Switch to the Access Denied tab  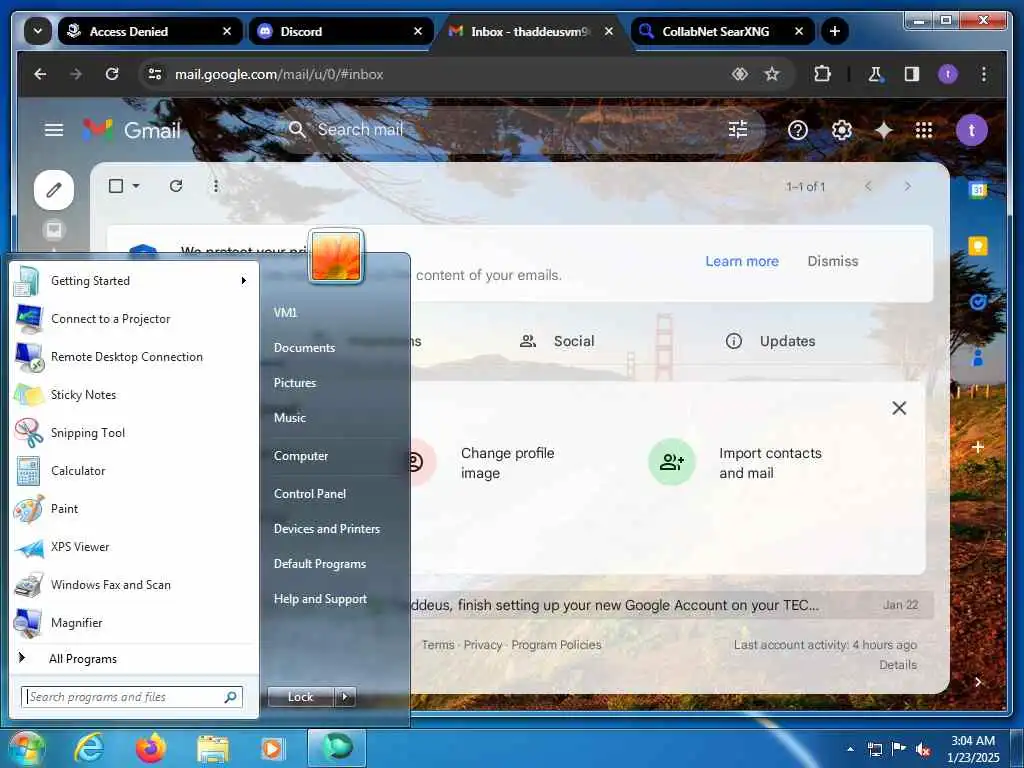(x=151, y=31)
